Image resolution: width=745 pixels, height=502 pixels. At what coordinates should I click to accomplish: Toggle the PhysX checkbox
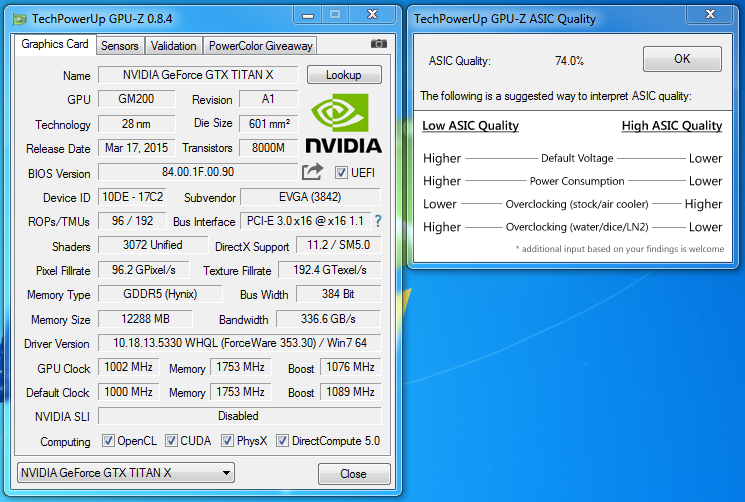point(227,441)
